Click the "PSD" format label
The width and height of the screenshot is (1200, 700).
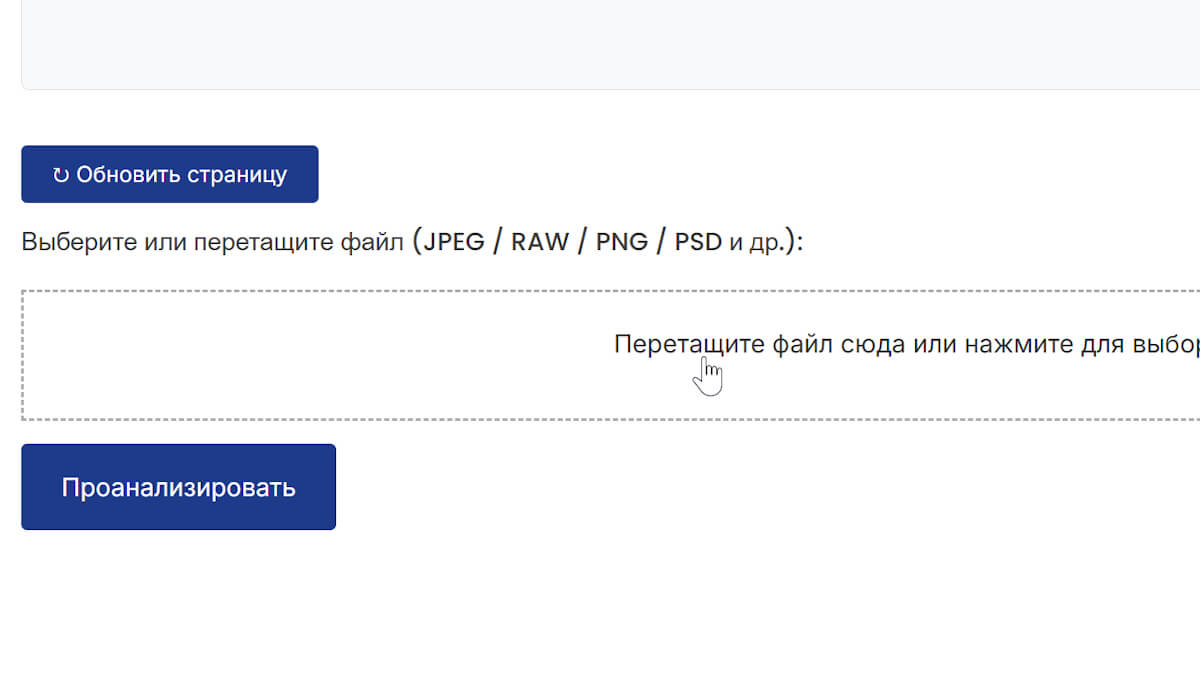(x=698, y=242)
